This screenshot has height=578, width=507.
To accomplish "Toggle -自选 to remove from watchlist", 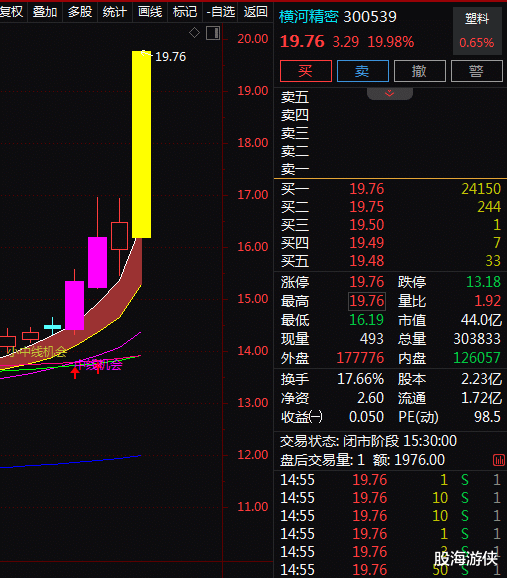I will pyautogui.click(x=220, y=12).
